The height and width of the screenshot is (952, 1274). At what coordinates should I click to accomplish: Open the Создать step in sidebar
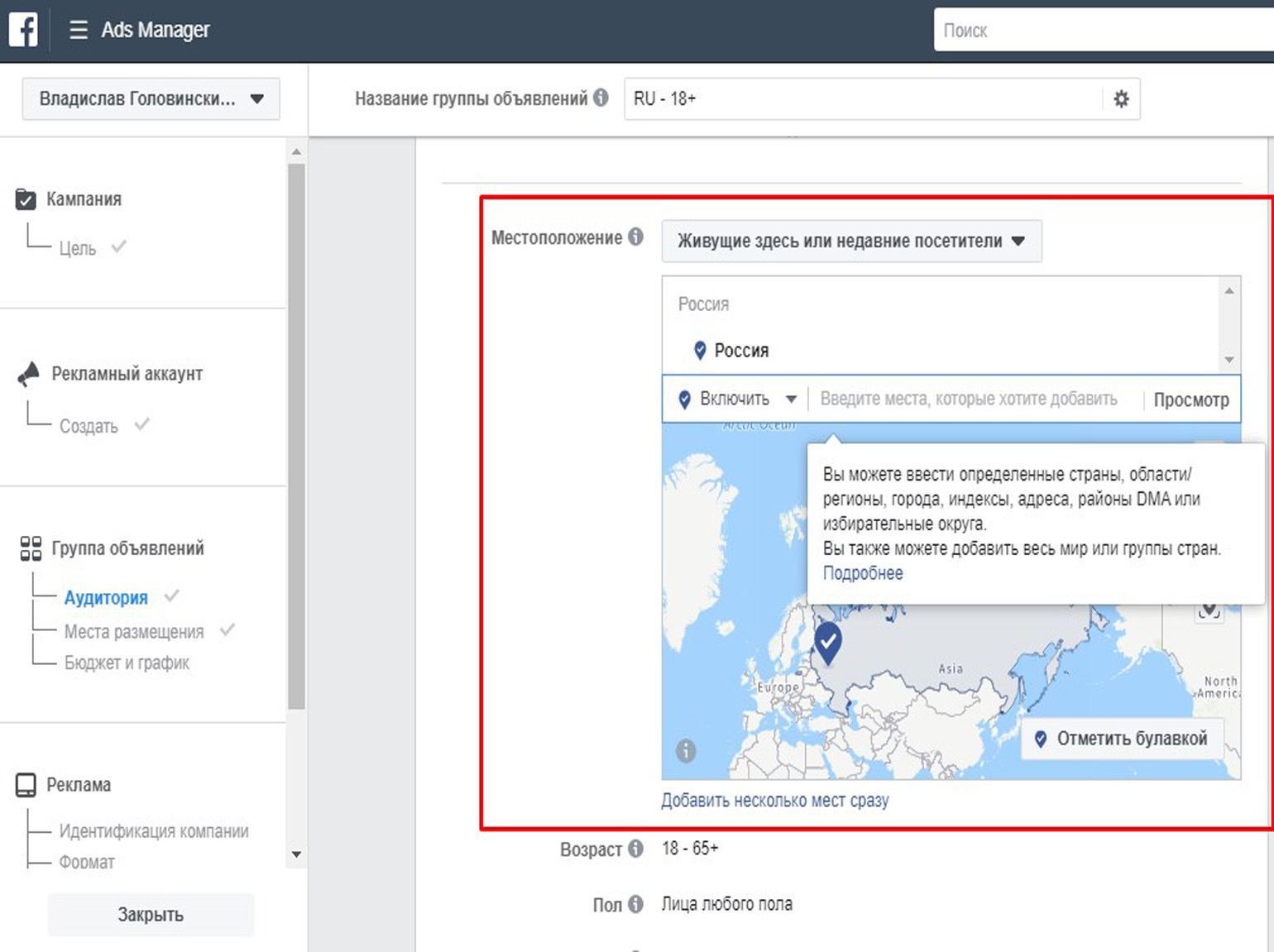[89, 426]
